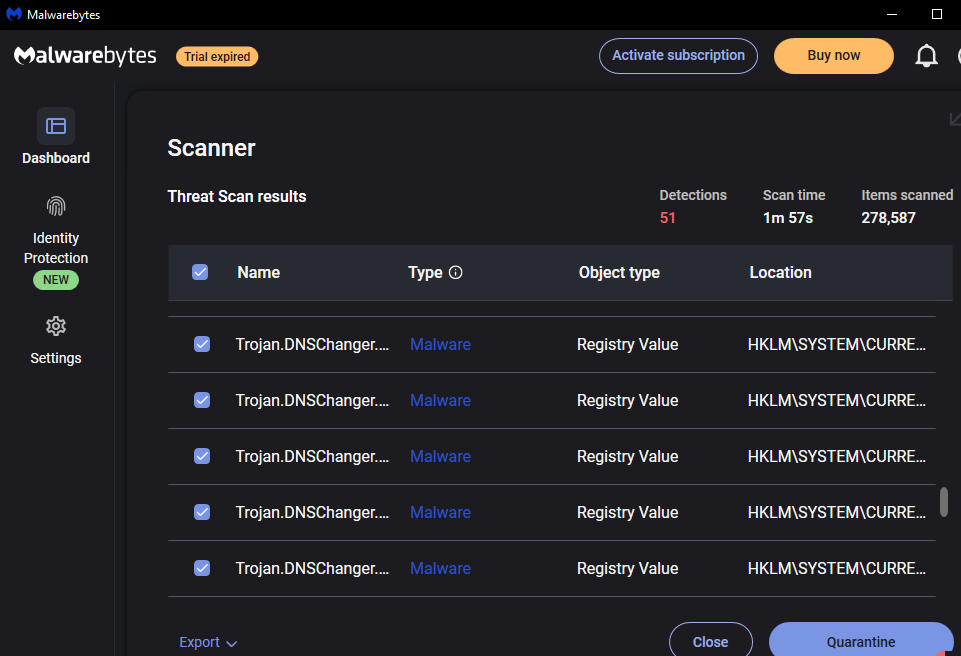The width and height of the screenshot is (961, 656).
Task: Click the green NEW badge
Action: [x=56, y=280]
